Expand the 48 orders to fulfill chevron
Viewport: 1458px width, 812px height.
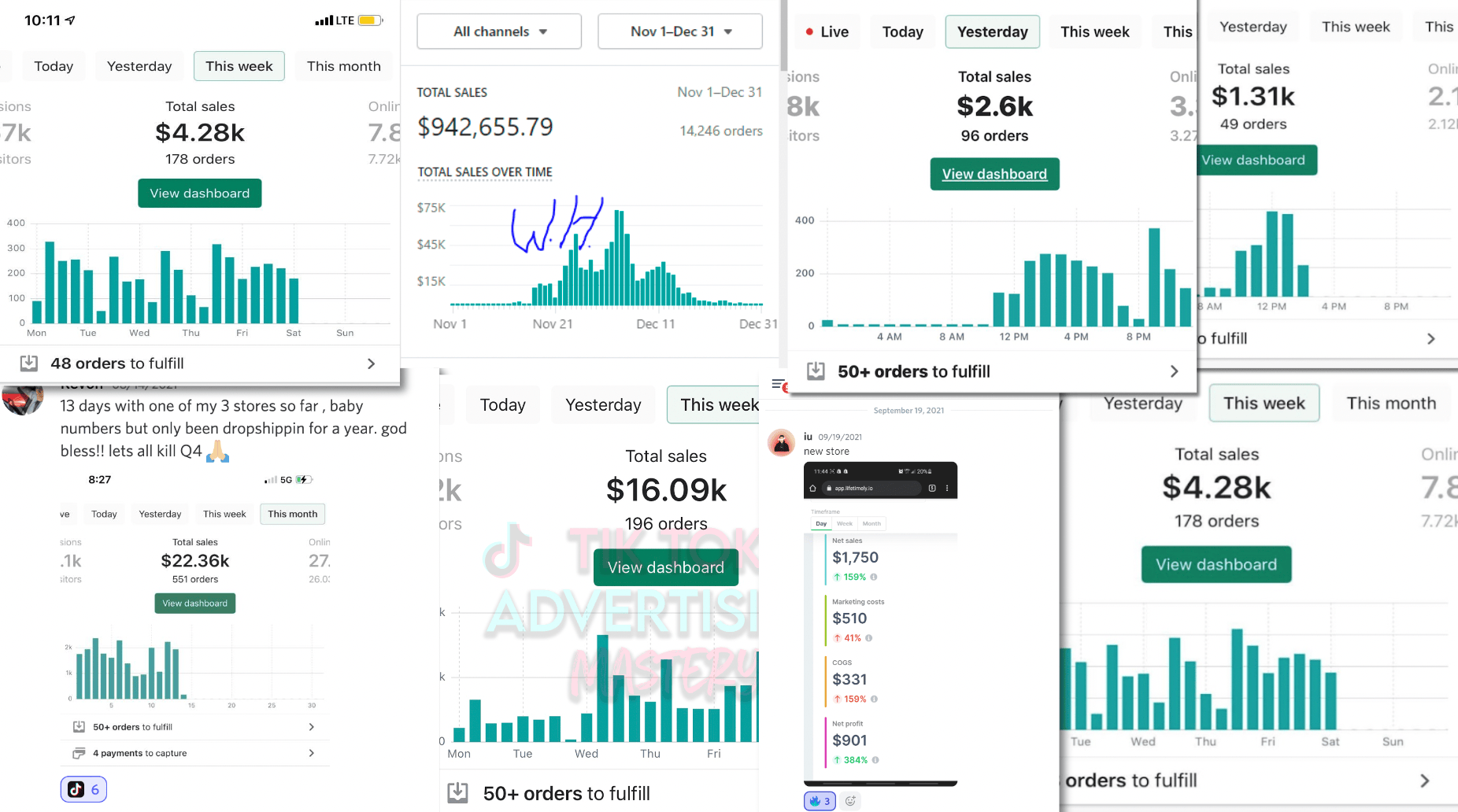(371, 364)
